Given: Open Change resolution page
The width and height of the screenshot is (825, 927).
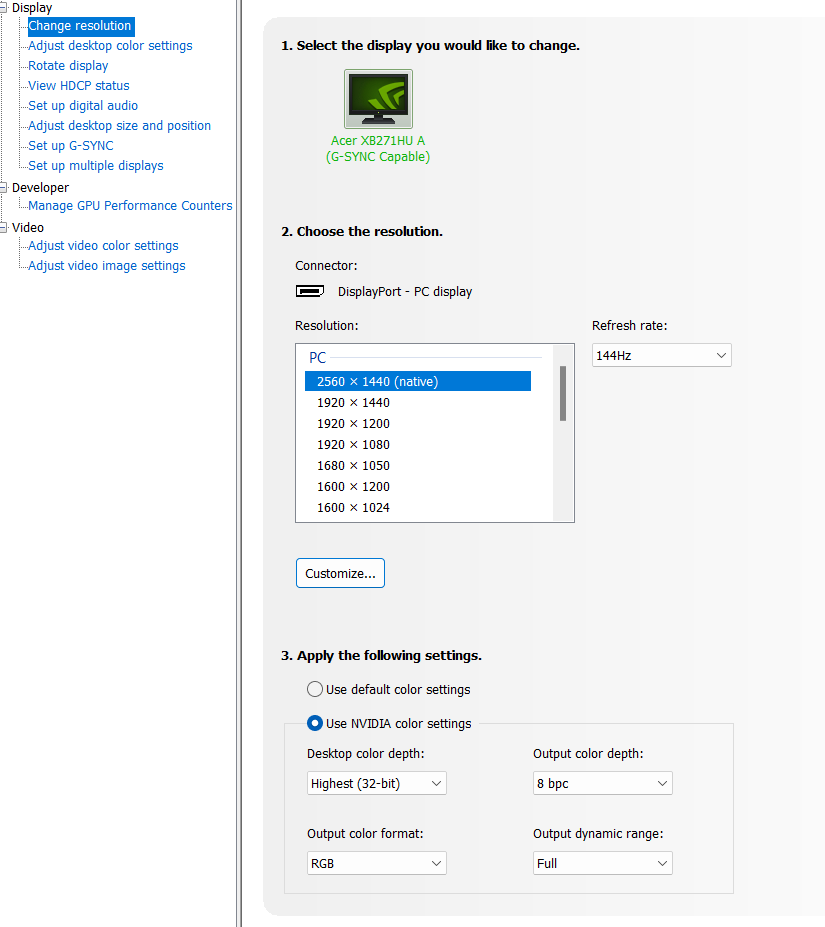Looking at the screenshot, I should coord(81,26).
